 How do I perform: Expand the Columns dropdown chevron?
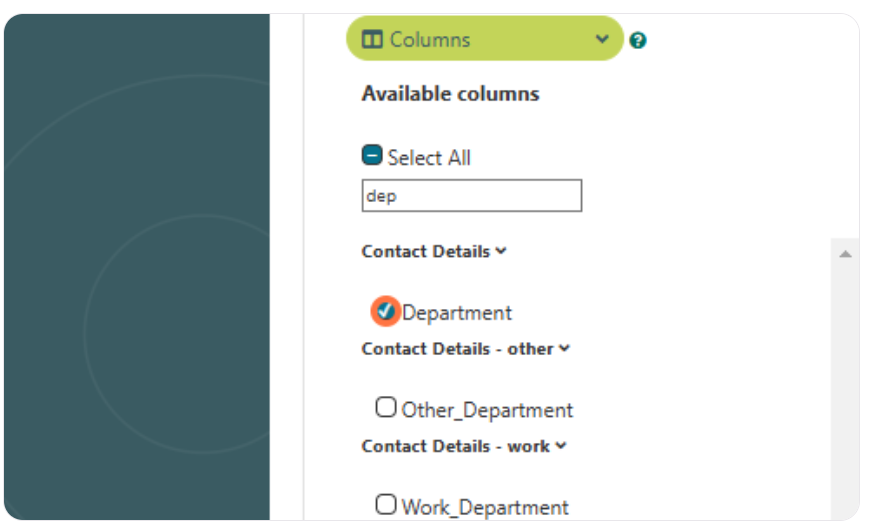point(602,39)
